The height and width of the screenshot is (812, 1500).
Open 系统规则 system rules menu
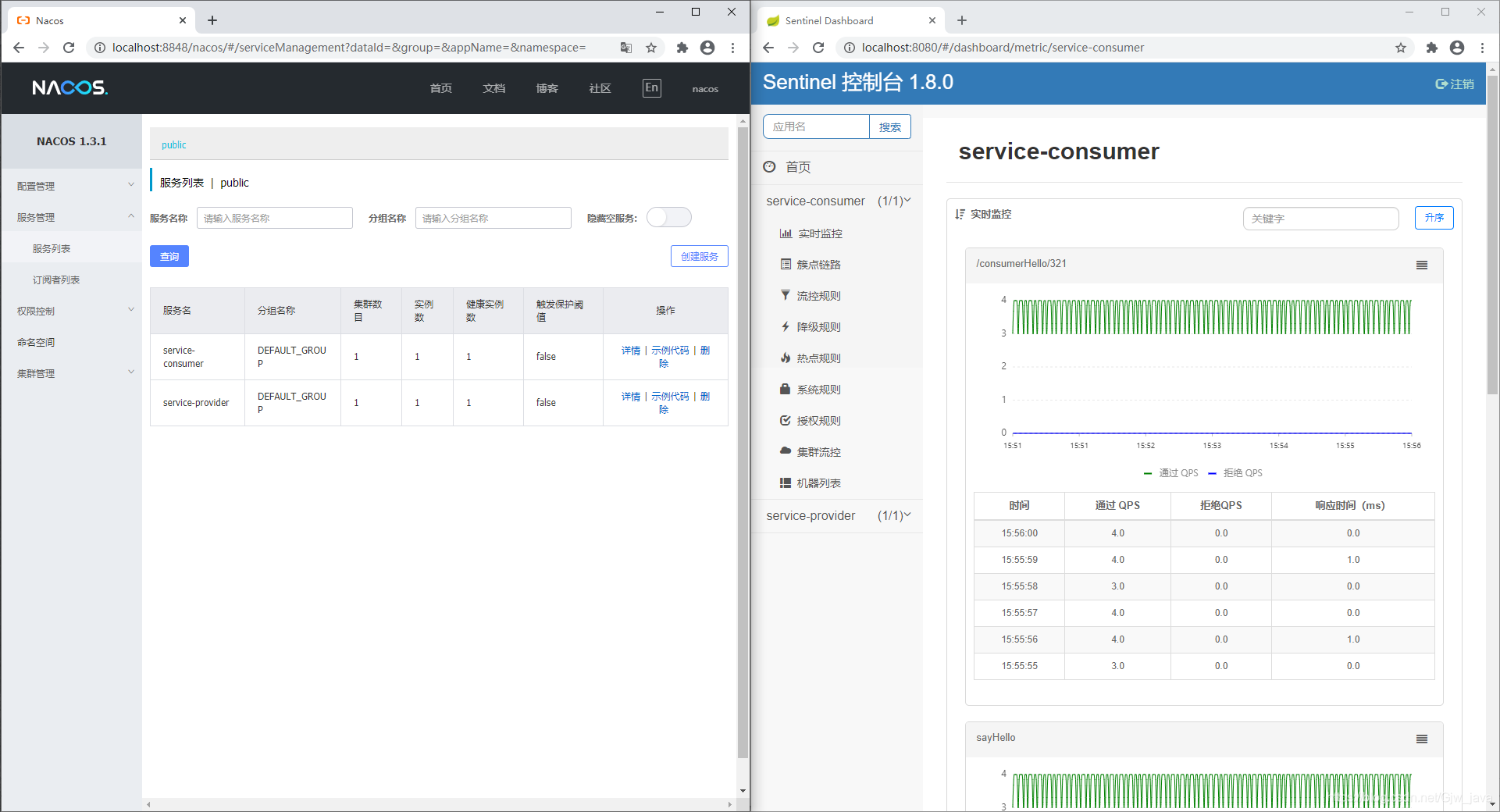coord(811,390)
